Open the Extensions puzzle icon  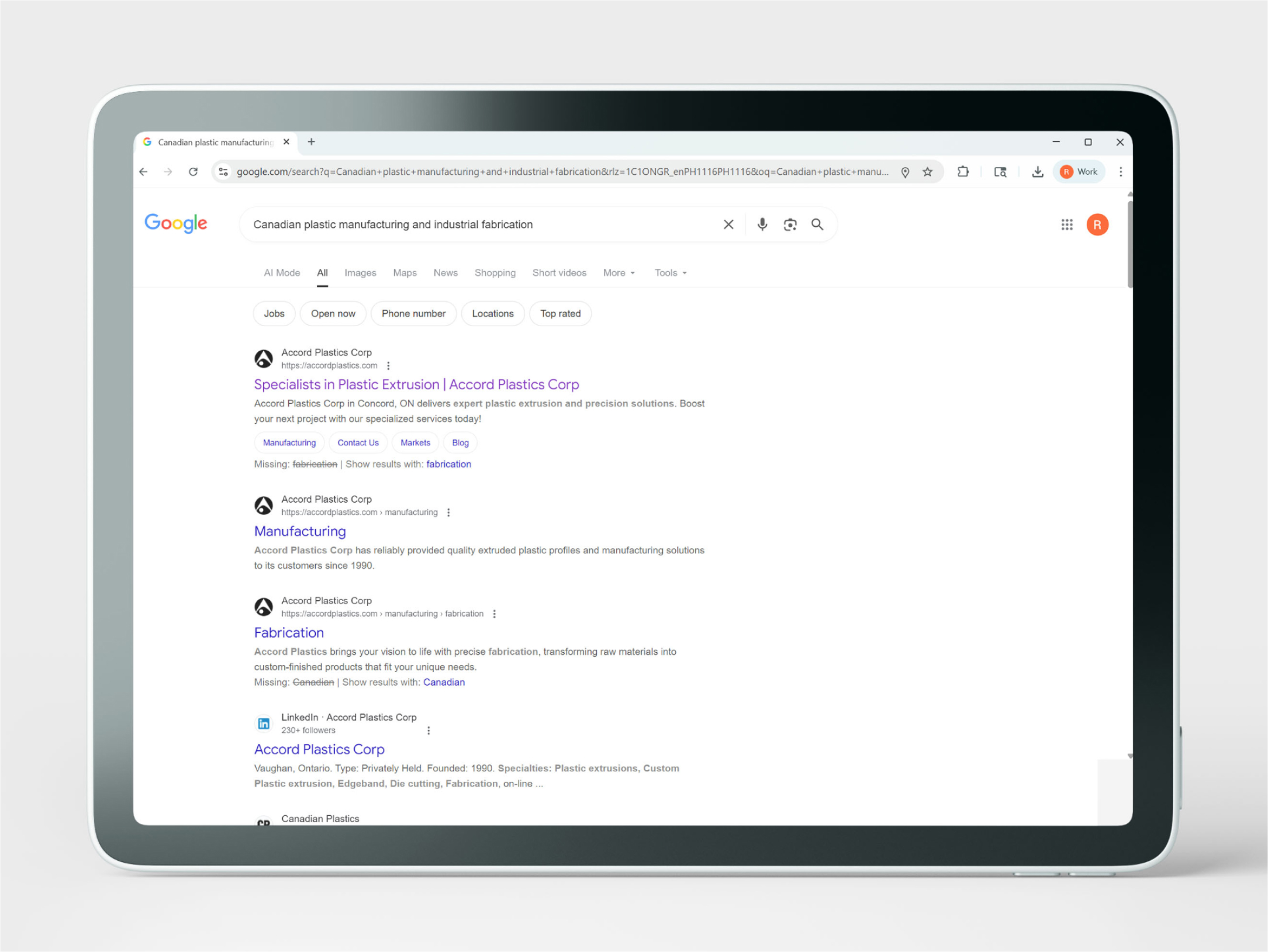tap(963, 172)
